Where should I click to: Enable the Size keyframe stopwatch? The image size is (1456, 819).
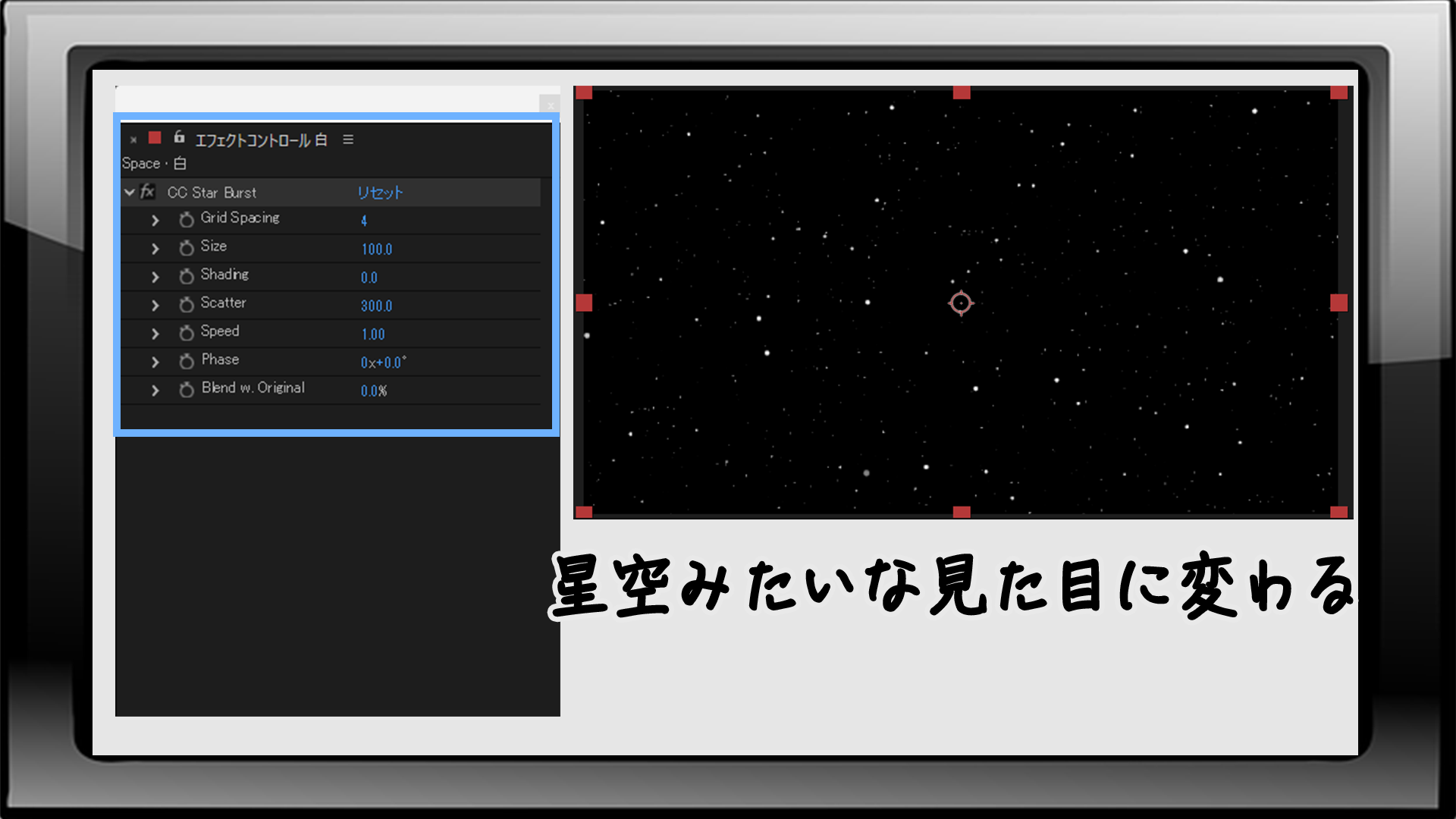pos(187,248)
